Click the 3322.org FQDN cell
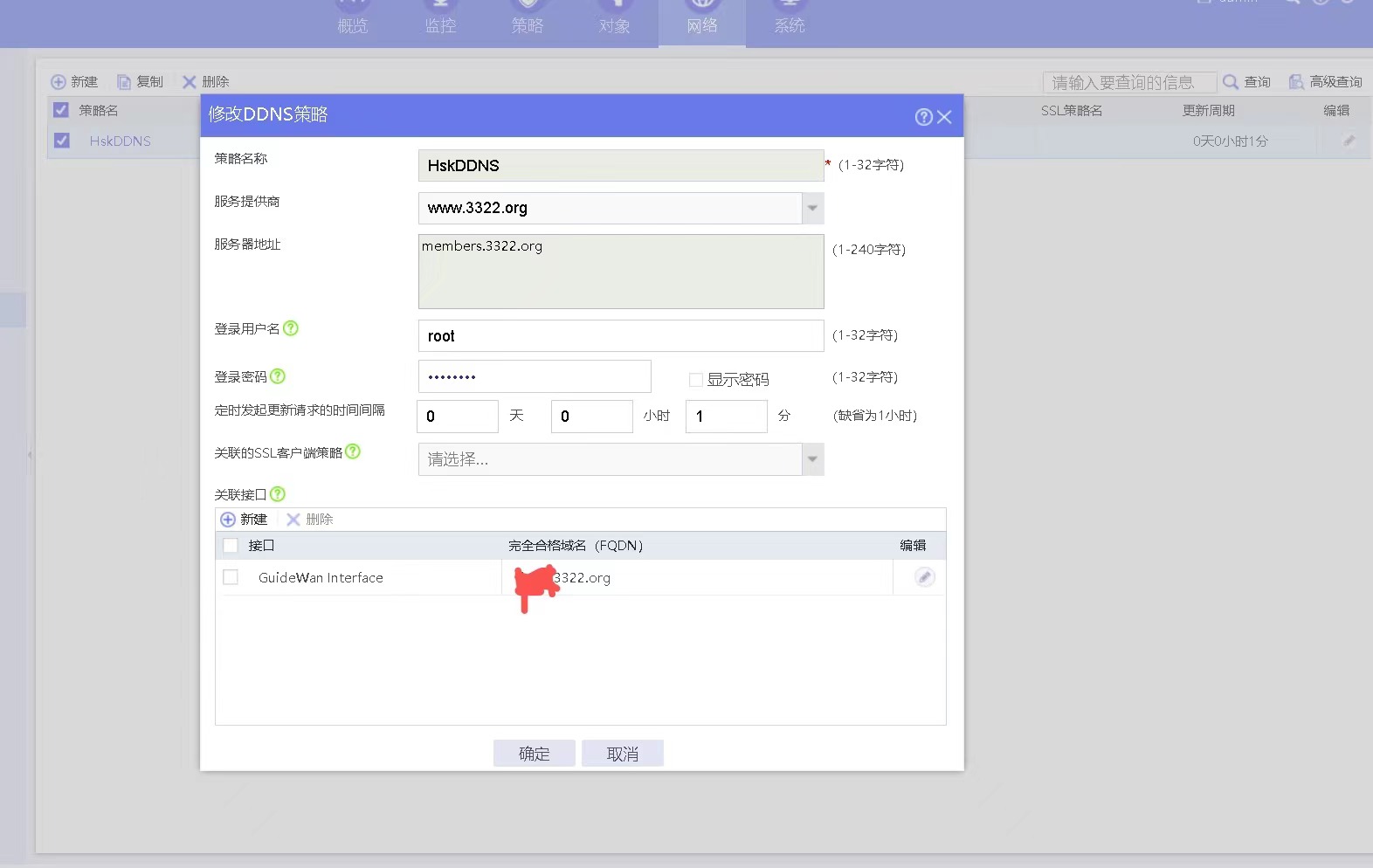The height and width of the screenshot is (868, 1373). [x=697, y=578]
